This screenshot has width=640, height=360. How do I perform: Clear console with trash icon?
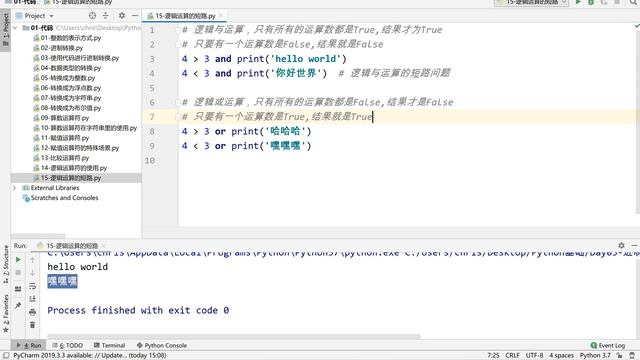click(32, 325)
